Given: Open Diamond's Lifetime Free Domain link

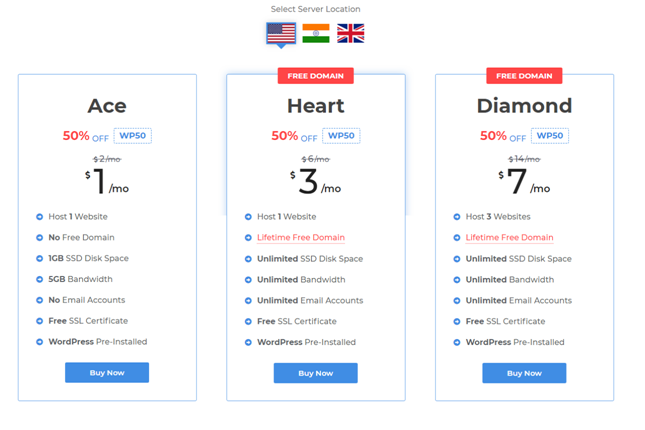Looking at the screenshot, I should (509, 237).
